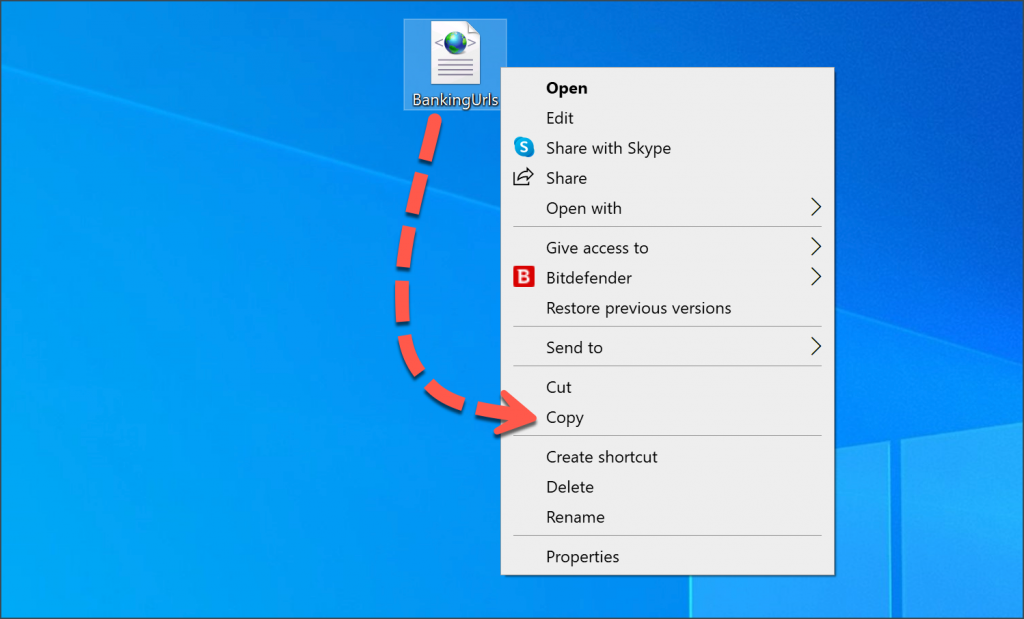Image resolution: width=1024 pixels, height=619 pixels.
Task: Expand the Bitdefender submenu chevron
Action: tap(817, 277)
